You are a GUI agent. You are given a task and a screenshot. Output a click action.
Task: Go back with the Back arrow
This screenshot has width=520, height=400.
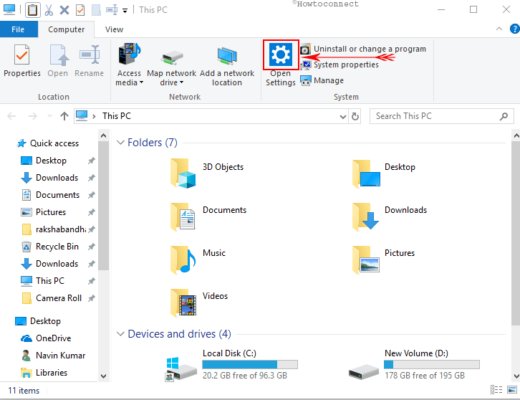[x=12, y=116]
